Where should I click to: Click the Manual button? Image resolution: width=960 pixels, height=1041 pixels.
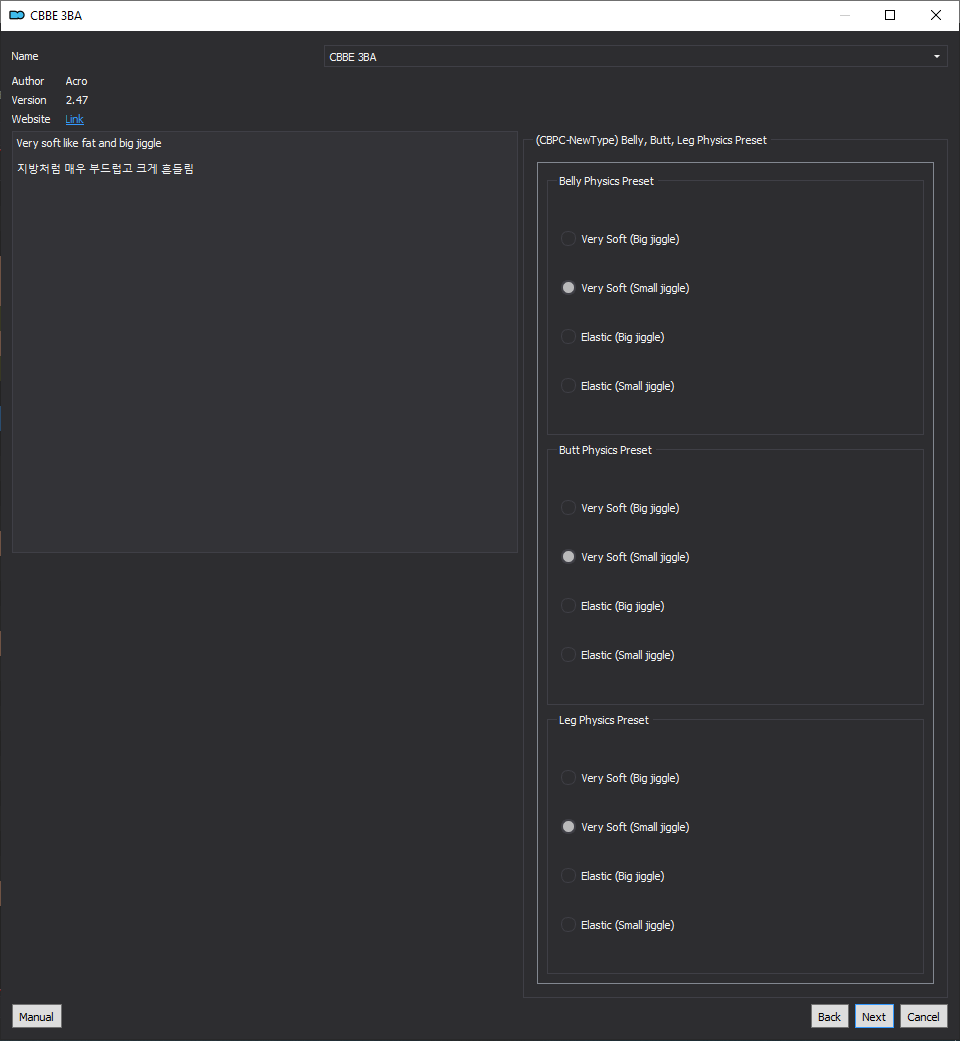point(37,1016)
